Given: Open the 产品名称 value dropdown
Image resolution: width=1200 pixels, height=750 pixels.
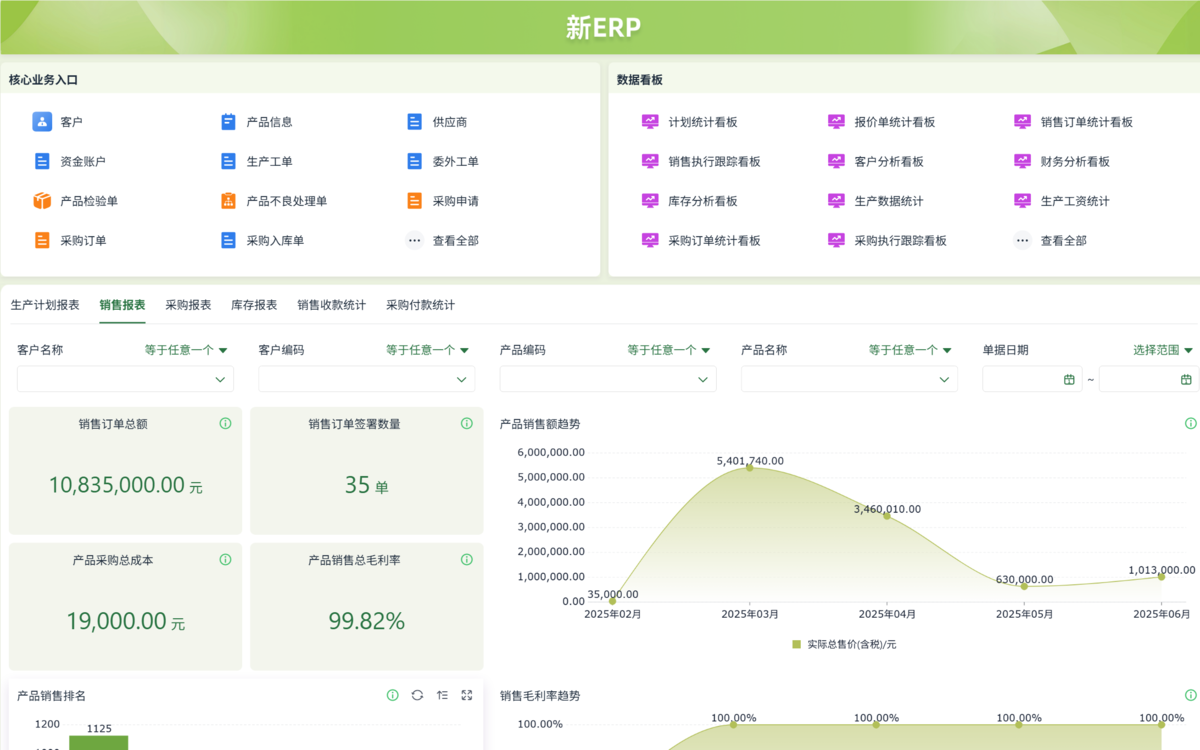Looking at the screenshot, I should (x=849, y=379).
